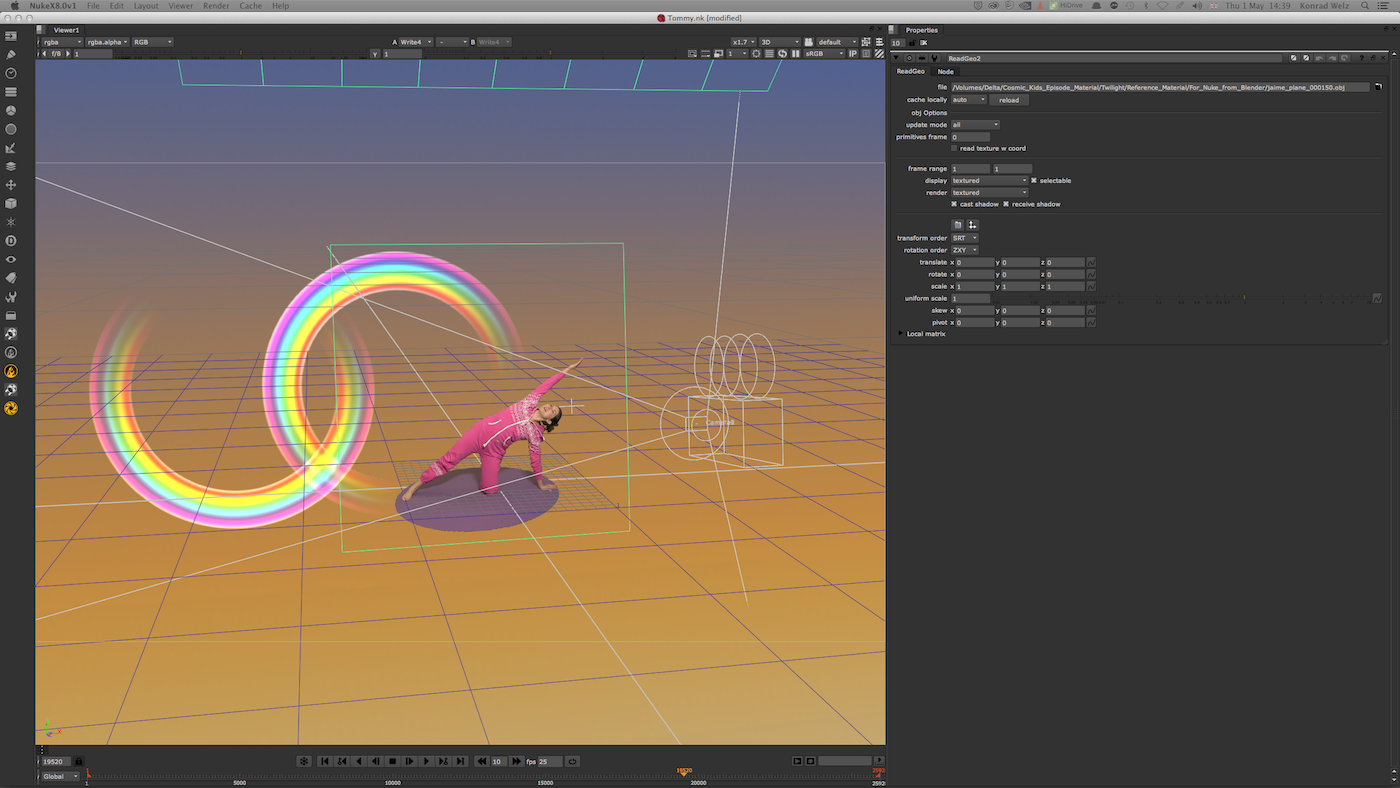This screenshot has height=788, width=1400.
Task: Open the rotation order ZXY dropdown
Action: tap(964, 250)
